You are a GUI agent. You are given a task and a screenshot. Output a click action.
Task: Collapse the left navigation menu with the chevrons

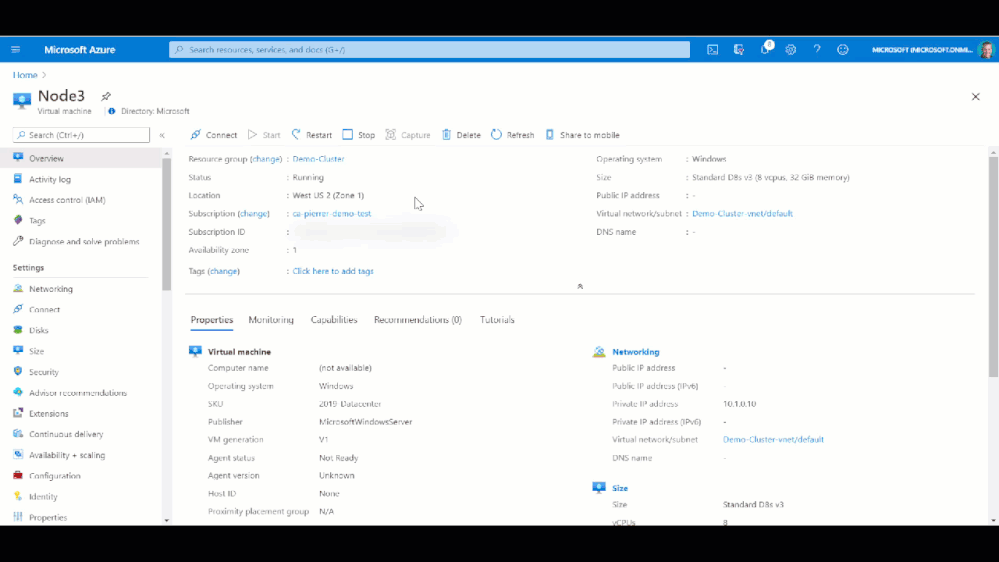click(x=162, y=135)
